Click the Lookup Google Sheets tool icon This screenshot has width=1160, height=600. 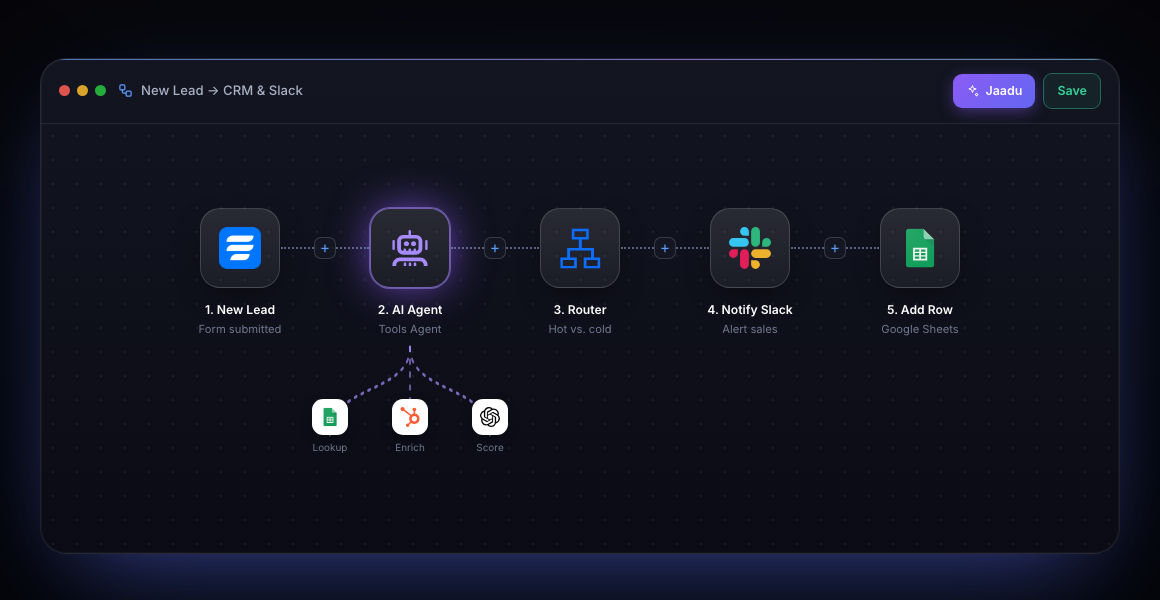[x=330, y=417]
